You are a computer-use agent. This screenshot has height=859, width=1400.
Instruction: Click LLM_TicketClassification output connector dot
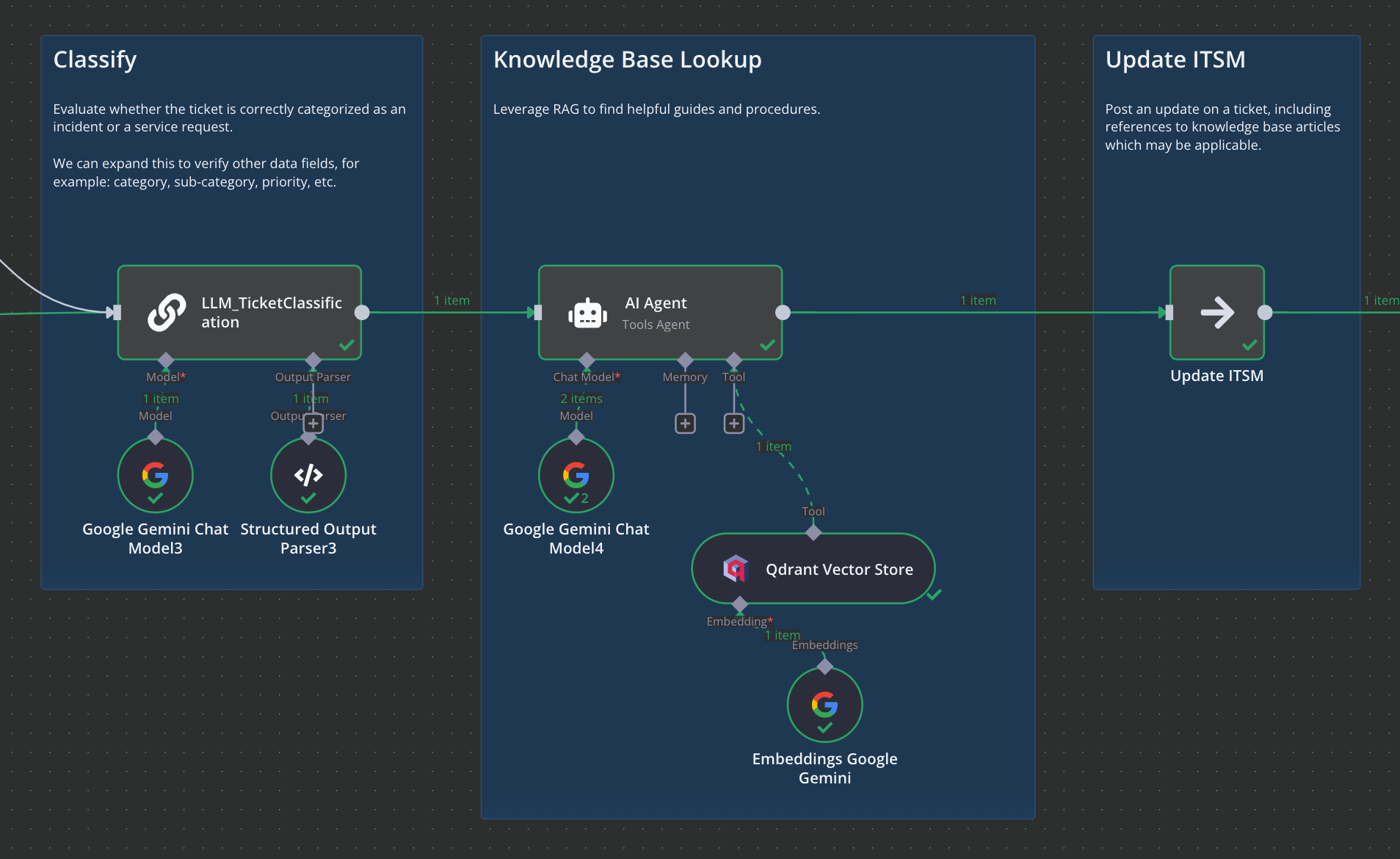click(362, 313)
